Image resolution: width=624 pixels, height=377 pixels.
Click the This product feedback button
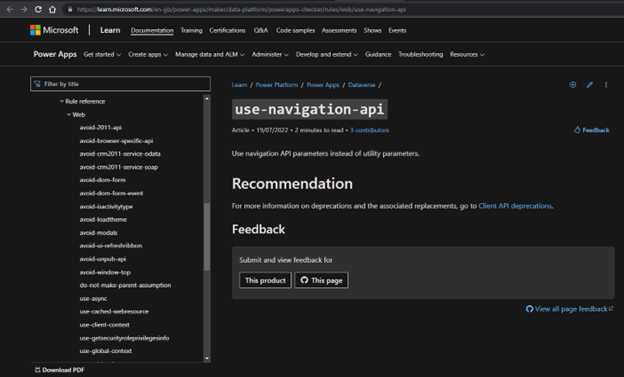[265, 280]
